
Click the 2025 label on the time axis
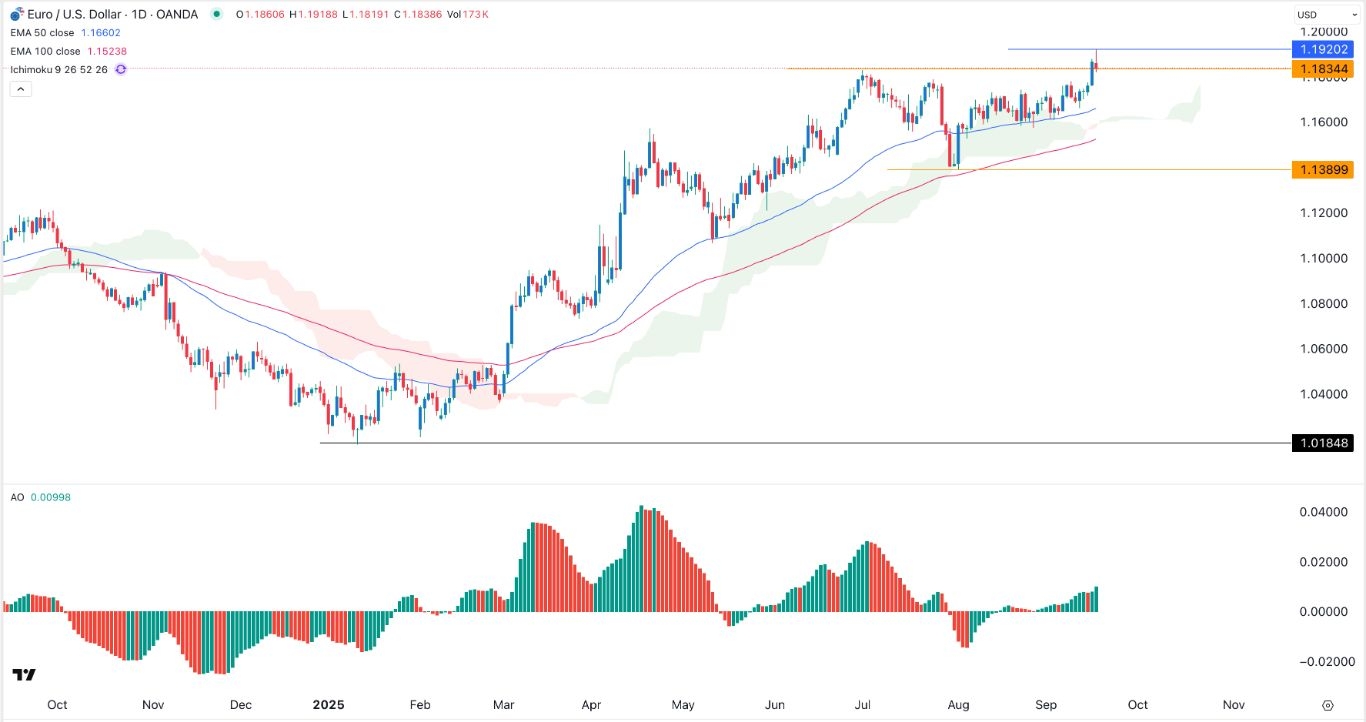tap(330, 704)
